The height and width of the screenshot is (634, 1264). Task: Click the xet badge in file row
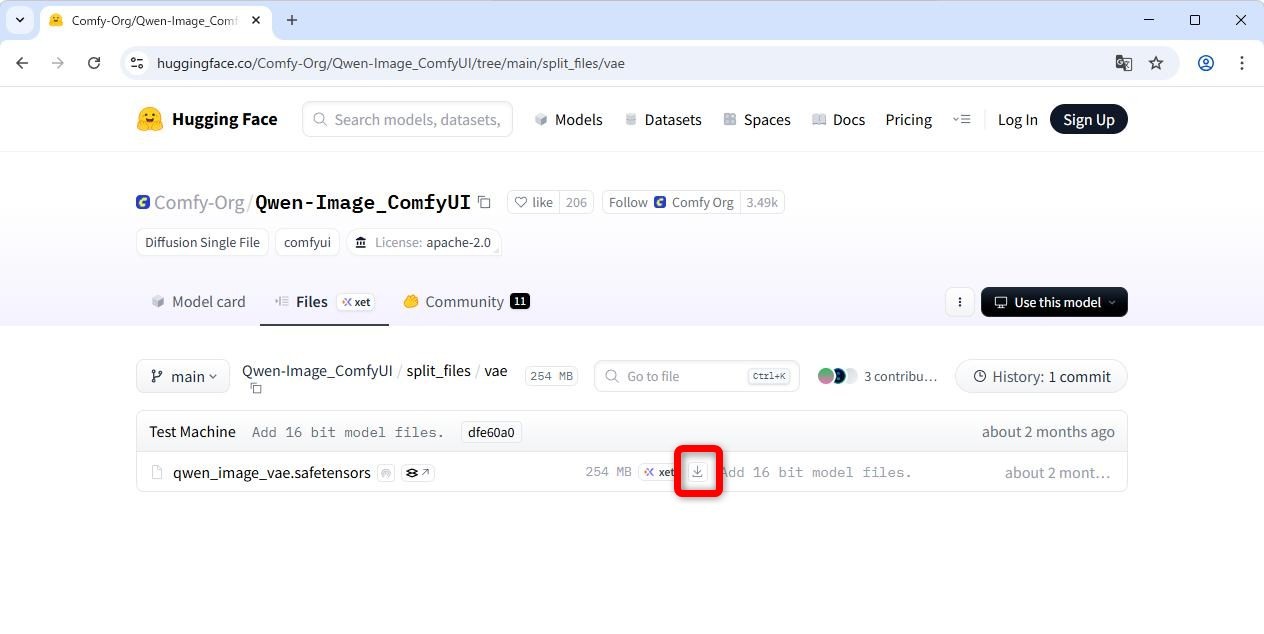tap(658, 472)
